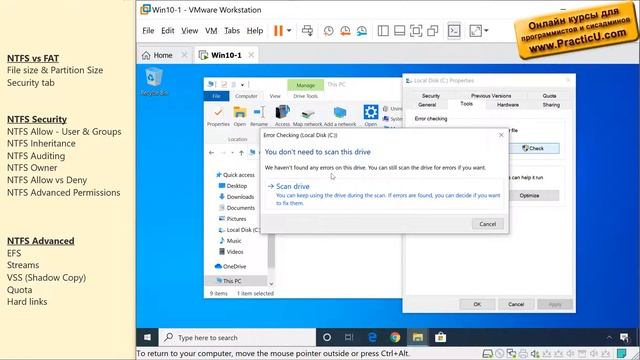Viewport: 640px width, 360px height.
Task: Open Microsoft Edge from guest taskbar
Action: (372, 338)
